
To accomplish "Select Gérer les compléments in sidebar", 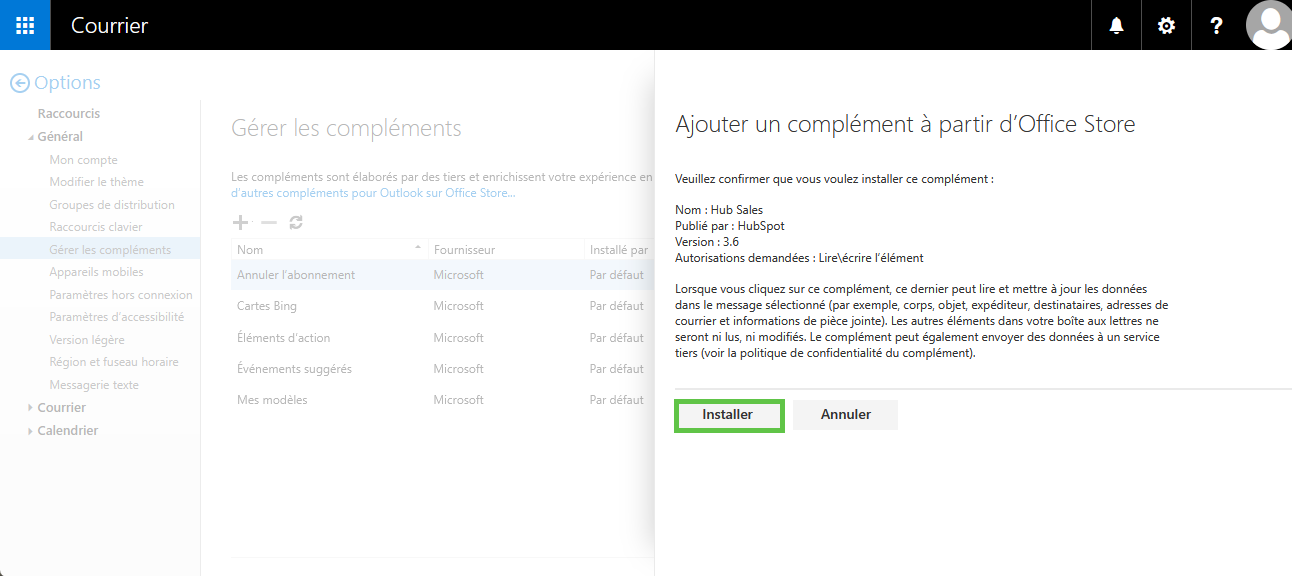I will click(x=110, y=250).
